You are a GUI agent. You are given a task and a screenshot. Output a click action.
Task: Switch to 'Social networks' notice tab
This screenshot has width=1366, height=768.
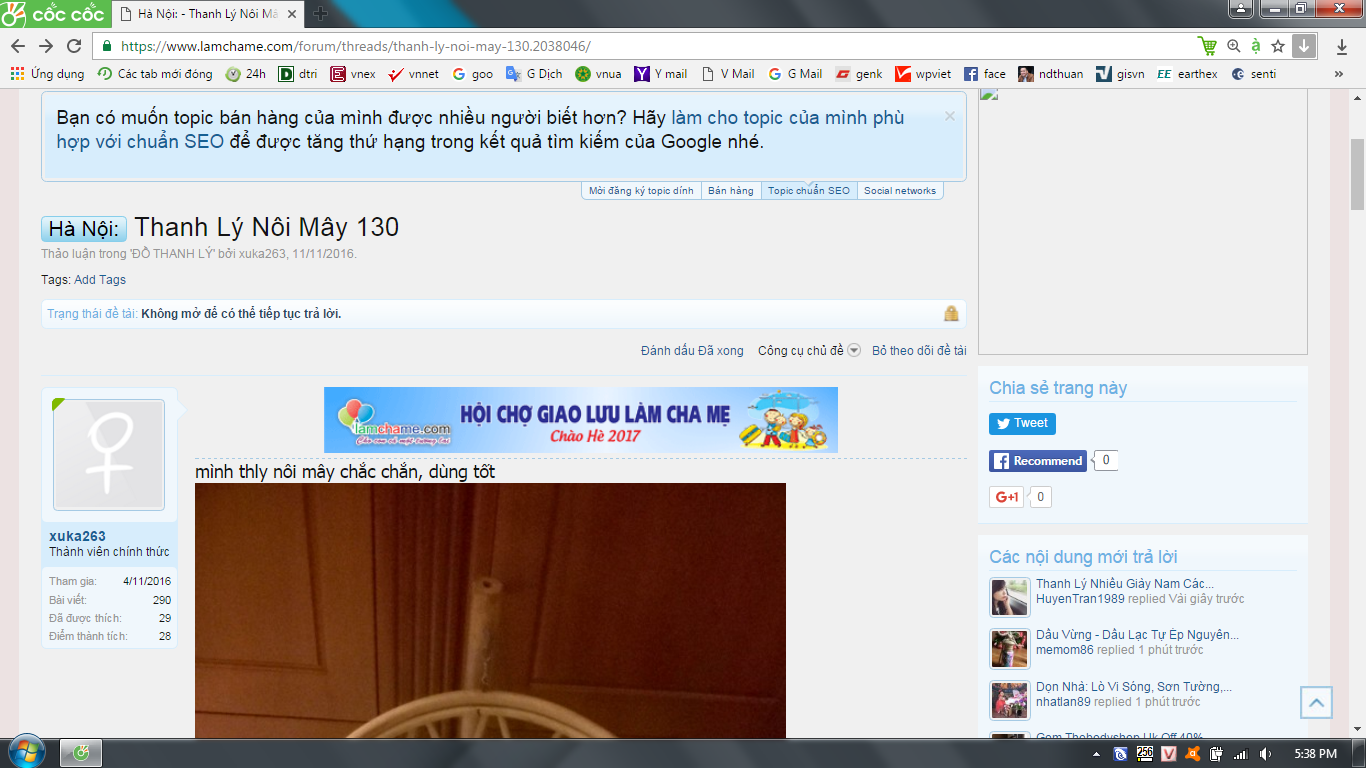click(x=900, y=190)
